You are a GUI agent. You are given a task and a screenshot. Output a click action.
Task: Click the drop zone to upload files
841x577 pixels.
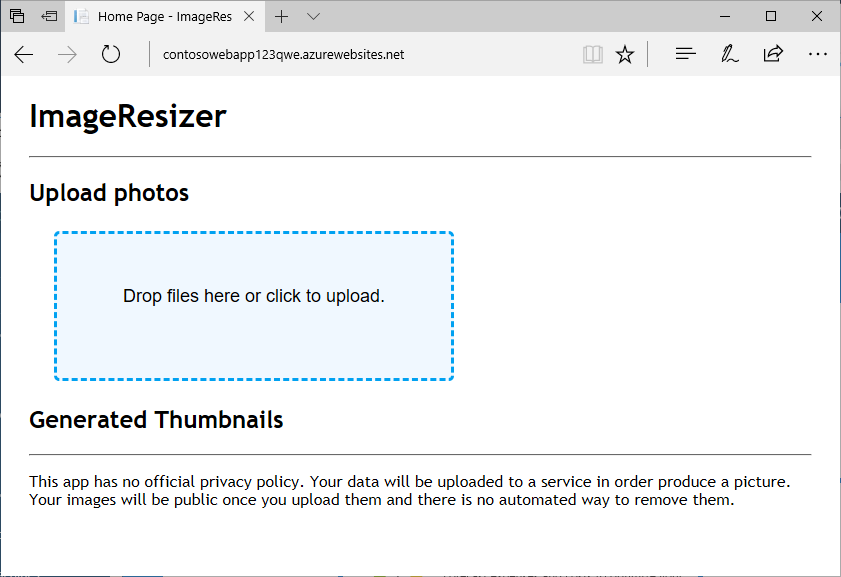tap(254, 306)
